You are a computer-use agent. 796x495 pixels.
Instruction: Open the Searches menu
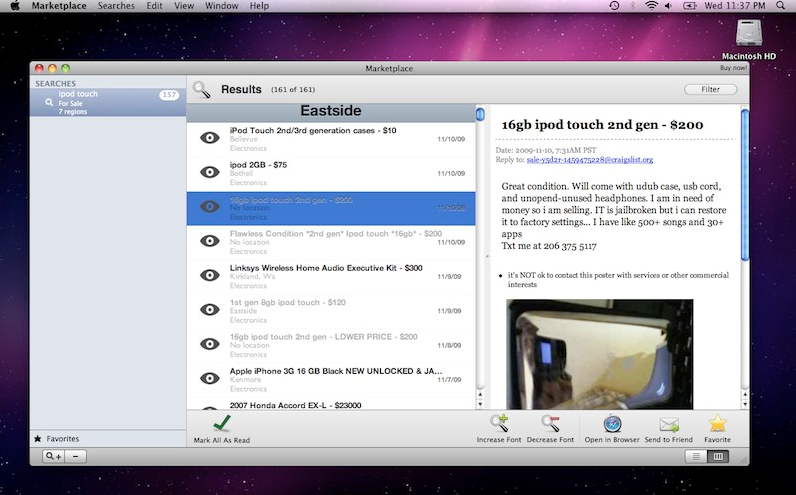(116, 6)
